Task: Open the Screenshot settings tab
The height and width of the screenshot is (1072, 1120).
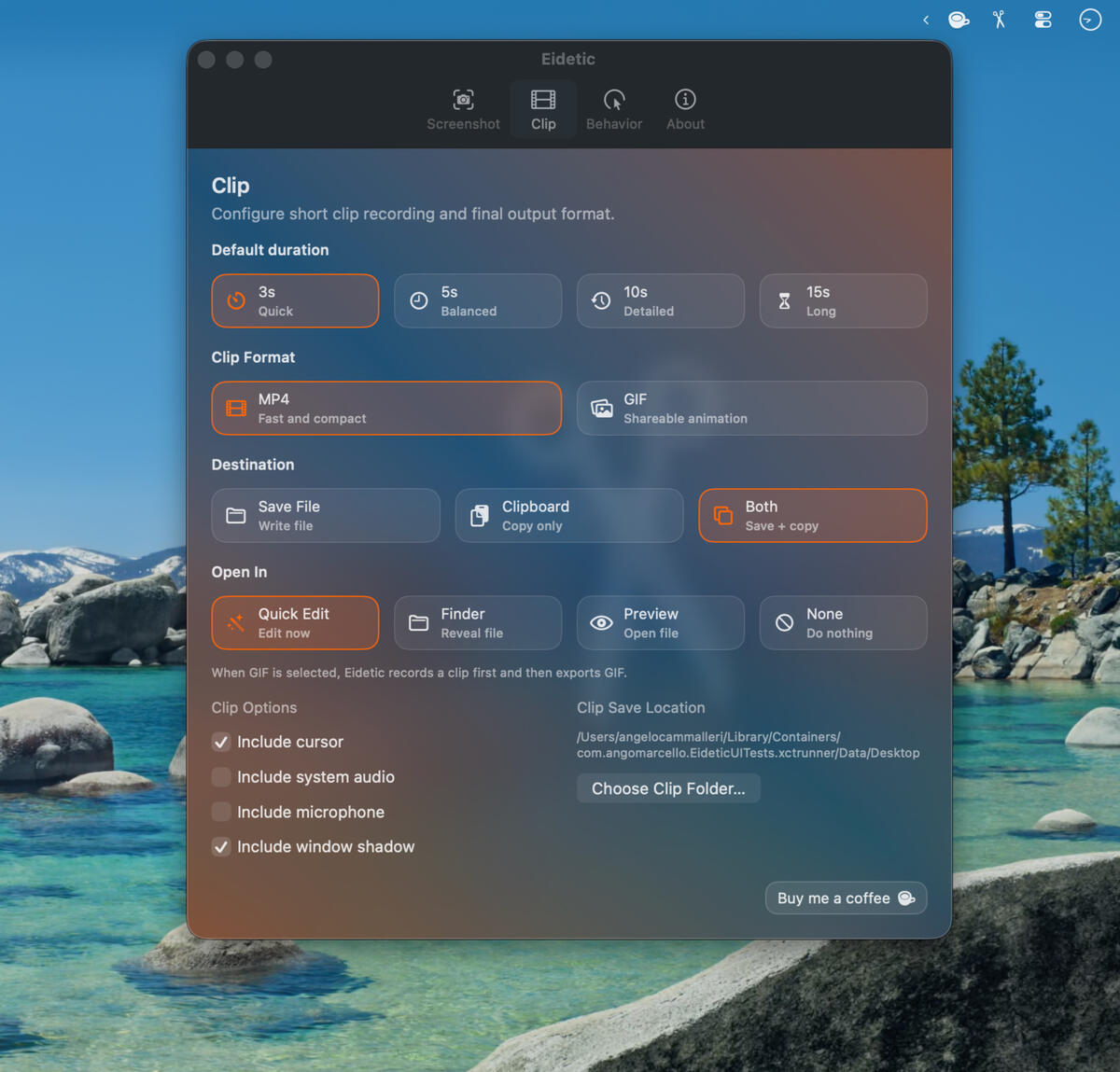Action: click(463, 110)
